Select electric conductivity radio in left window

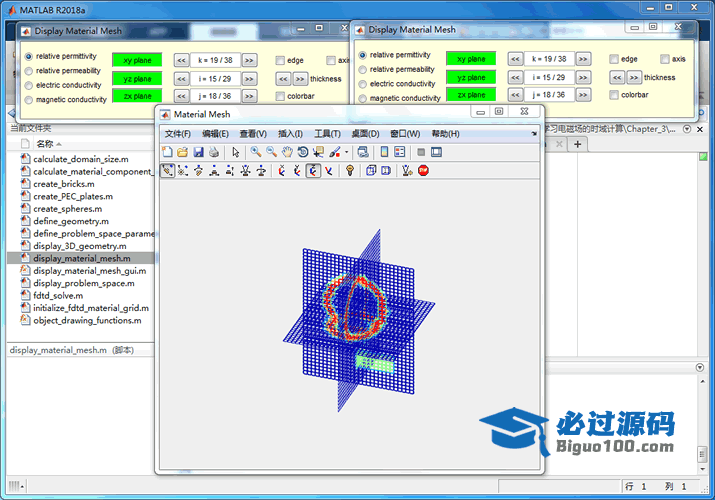pyautogui.click(x=29, y=85)
